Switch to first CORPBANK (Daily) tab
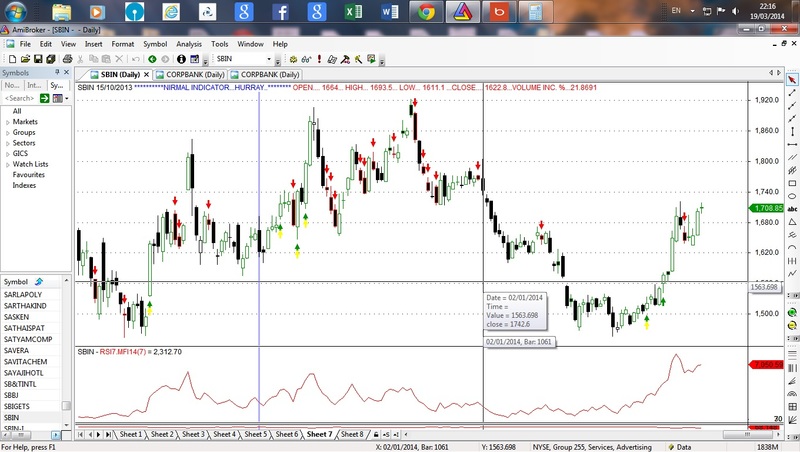This screenshot has height=452, width=800. click(190, 74)
